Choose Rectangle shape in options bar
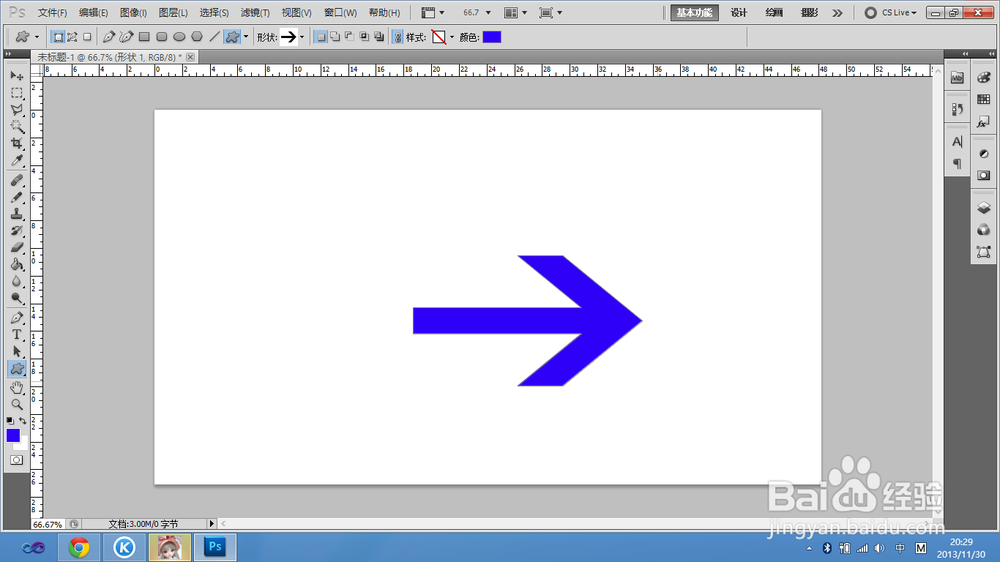This screenshot has width=1000, height=562. click(144, 37)
